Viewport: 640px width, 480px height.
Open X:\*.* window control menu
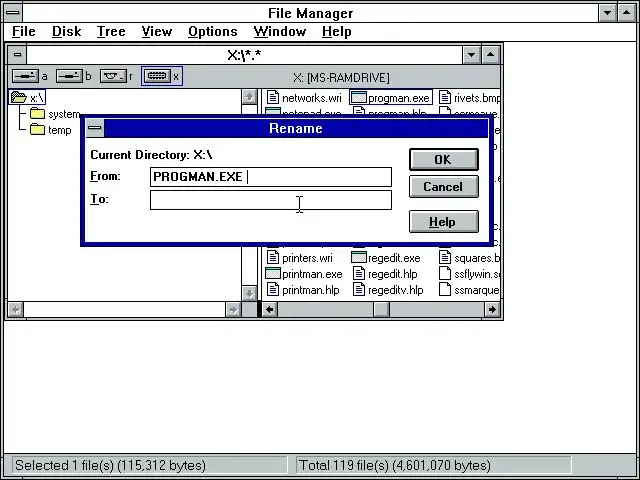coord(17,54)
